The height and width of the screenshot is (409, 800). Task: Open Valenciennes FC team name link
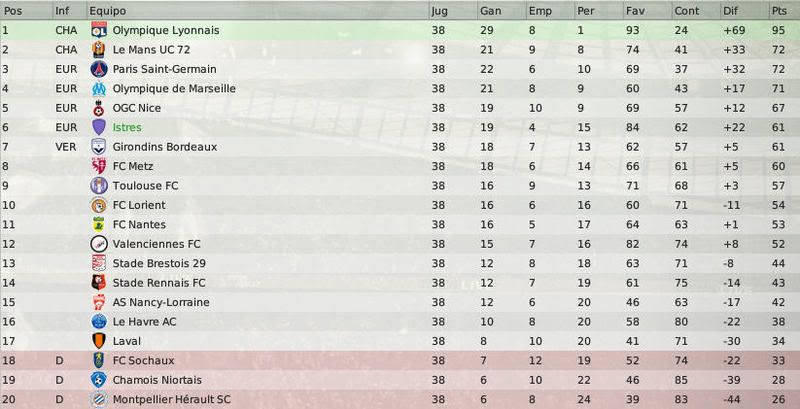[157, 244]
